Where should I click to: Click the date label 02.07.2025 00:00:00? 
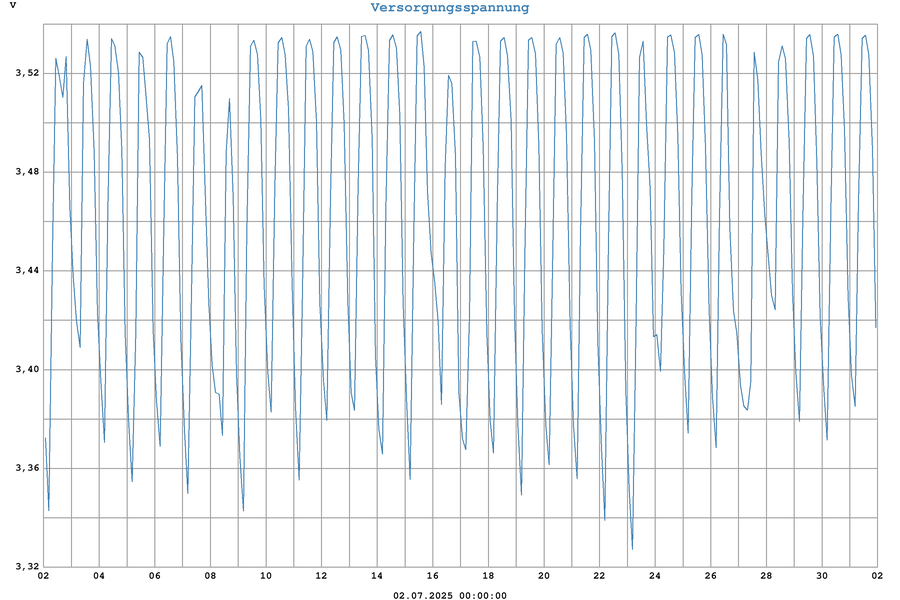450,595
